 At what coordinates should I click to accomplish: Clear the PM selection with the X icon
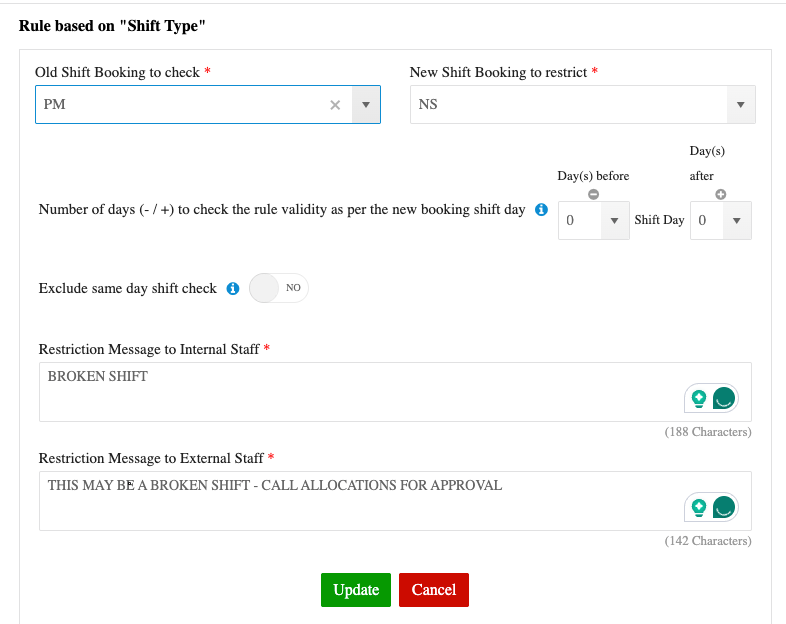tap(335, 105)
